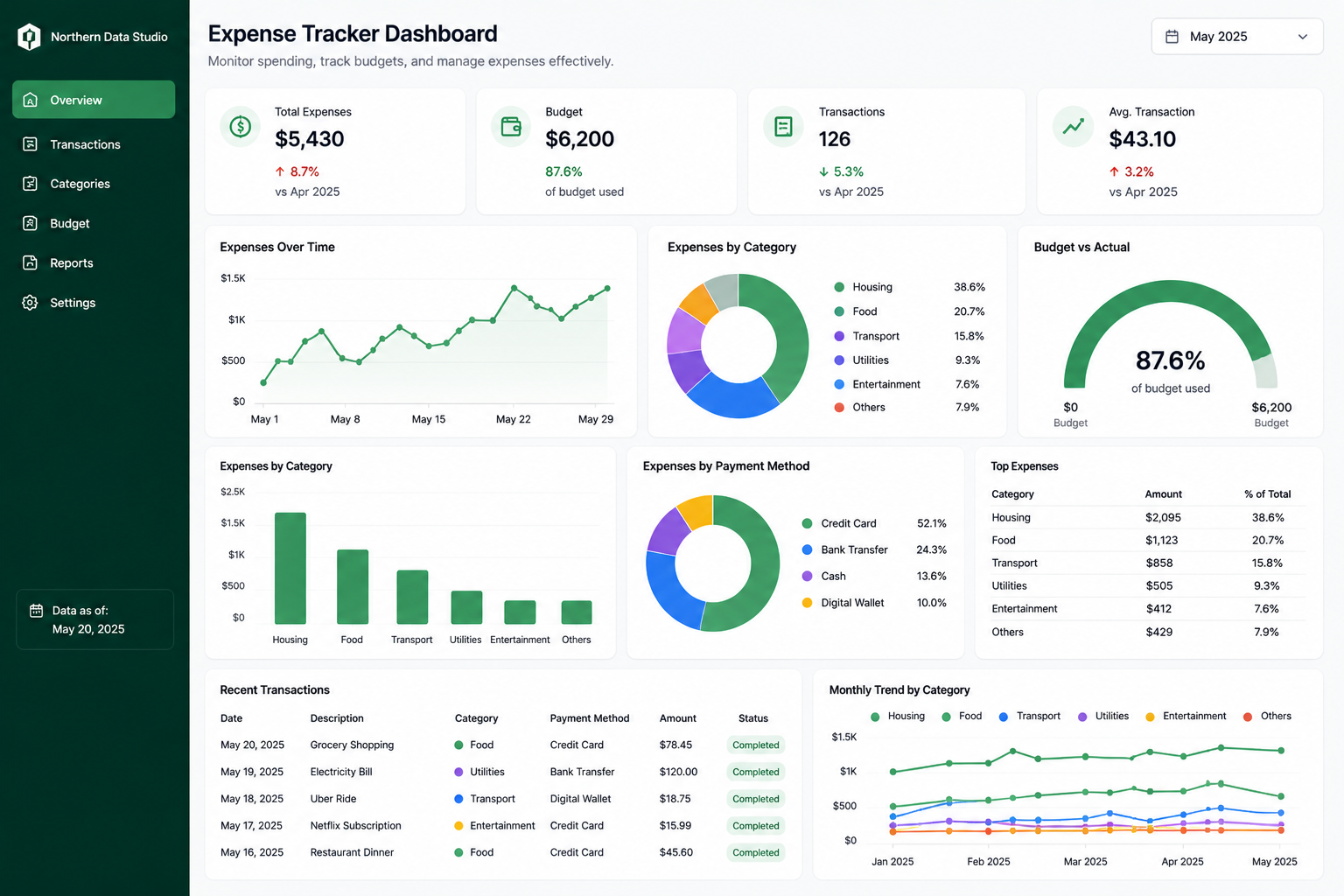Go to the Overview menu item

click(x=94, y=100)
